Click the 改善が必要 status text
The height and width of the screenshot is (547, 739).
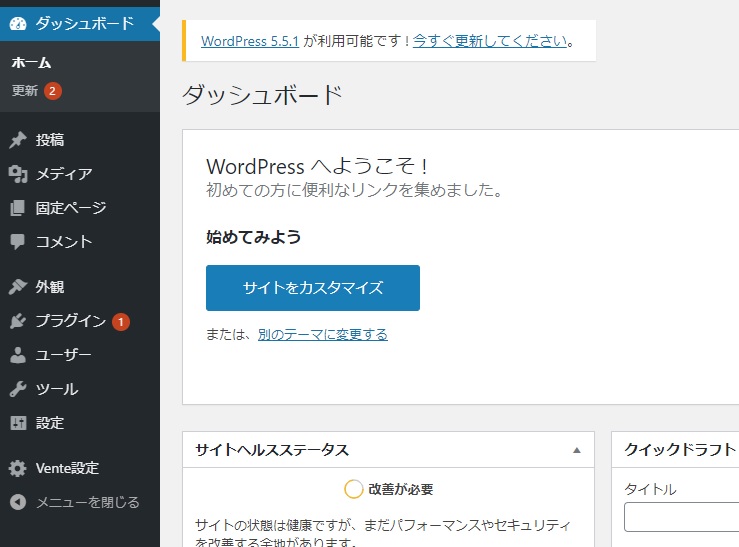click(x=401, y=489)
